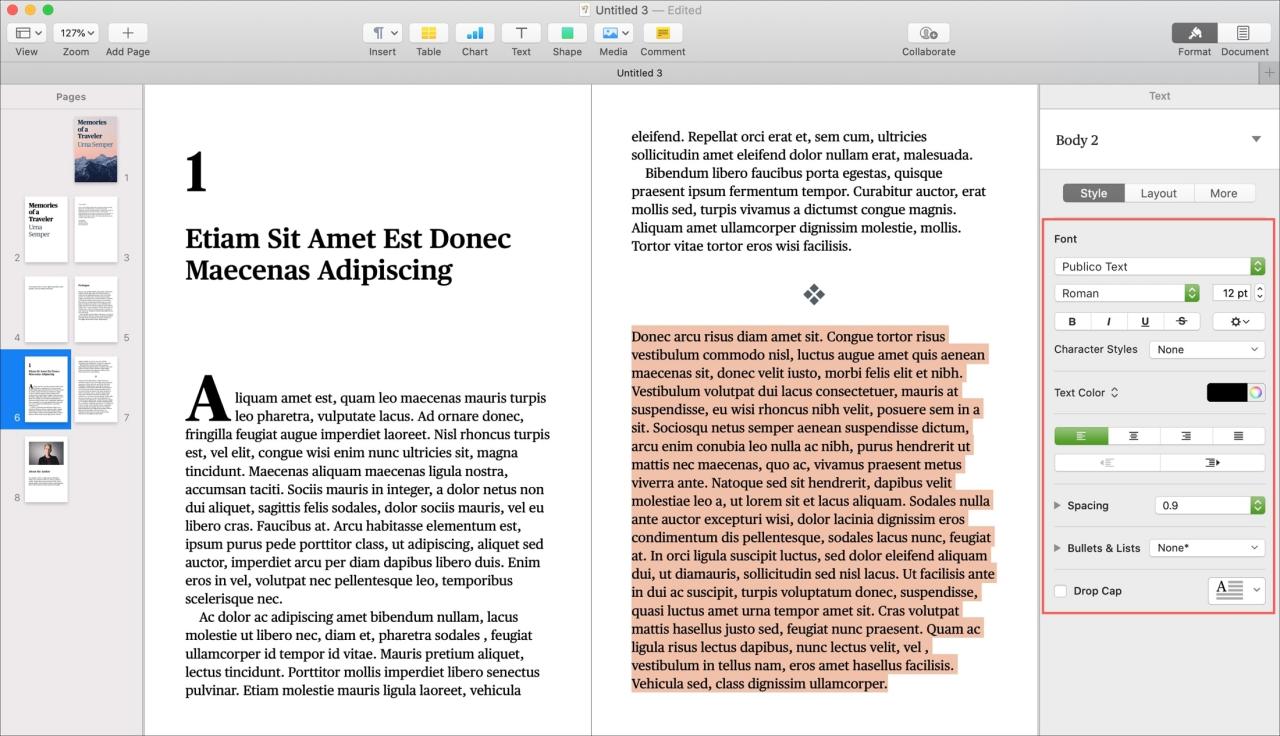Select page 3 thumbnail
Image resolution: width=1280 pixels, height=736 pixels.
click(x=96, y=229)
